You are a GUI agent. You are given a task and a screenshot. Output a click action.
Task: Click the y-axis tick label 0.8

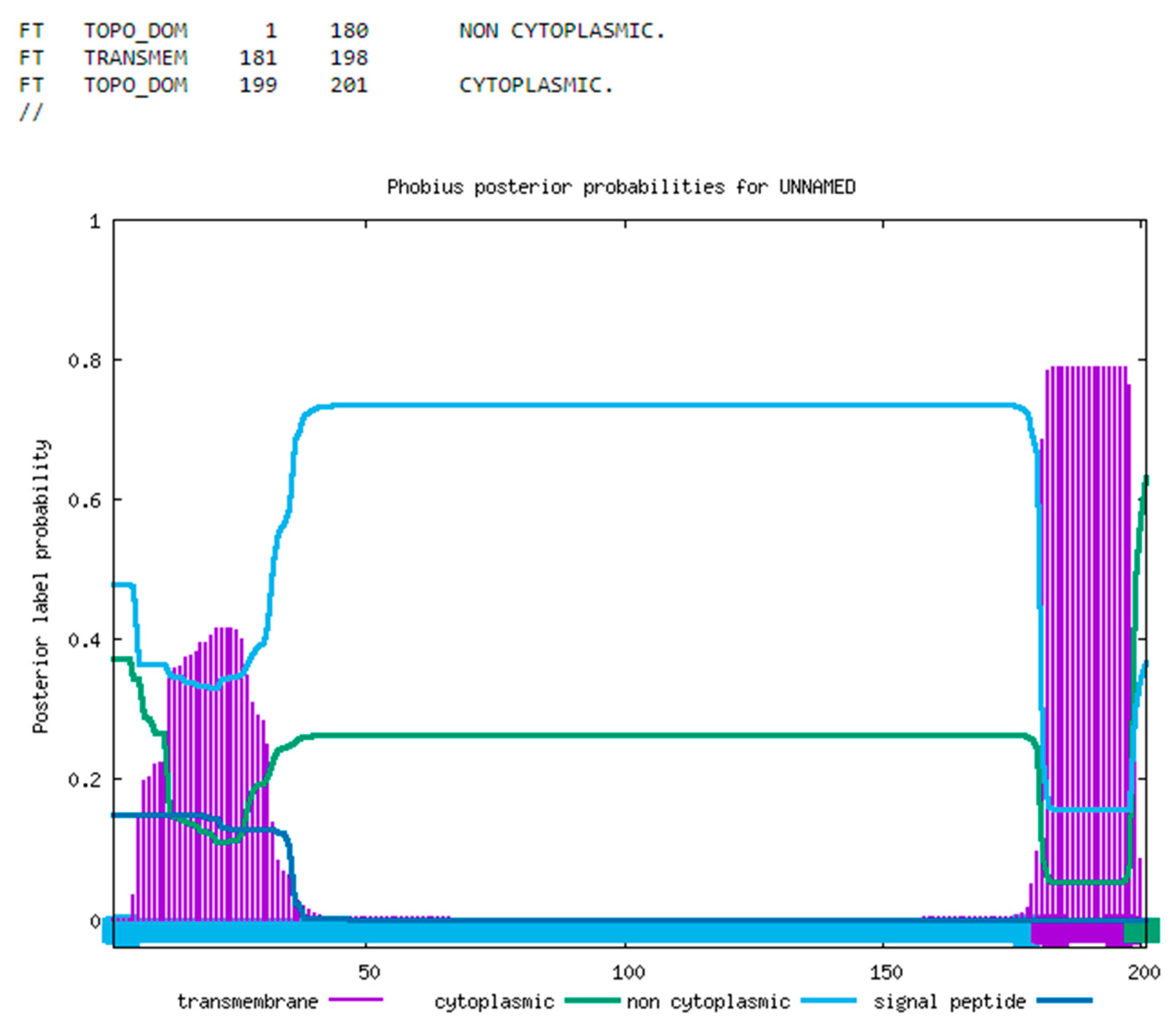click(84, 361)
